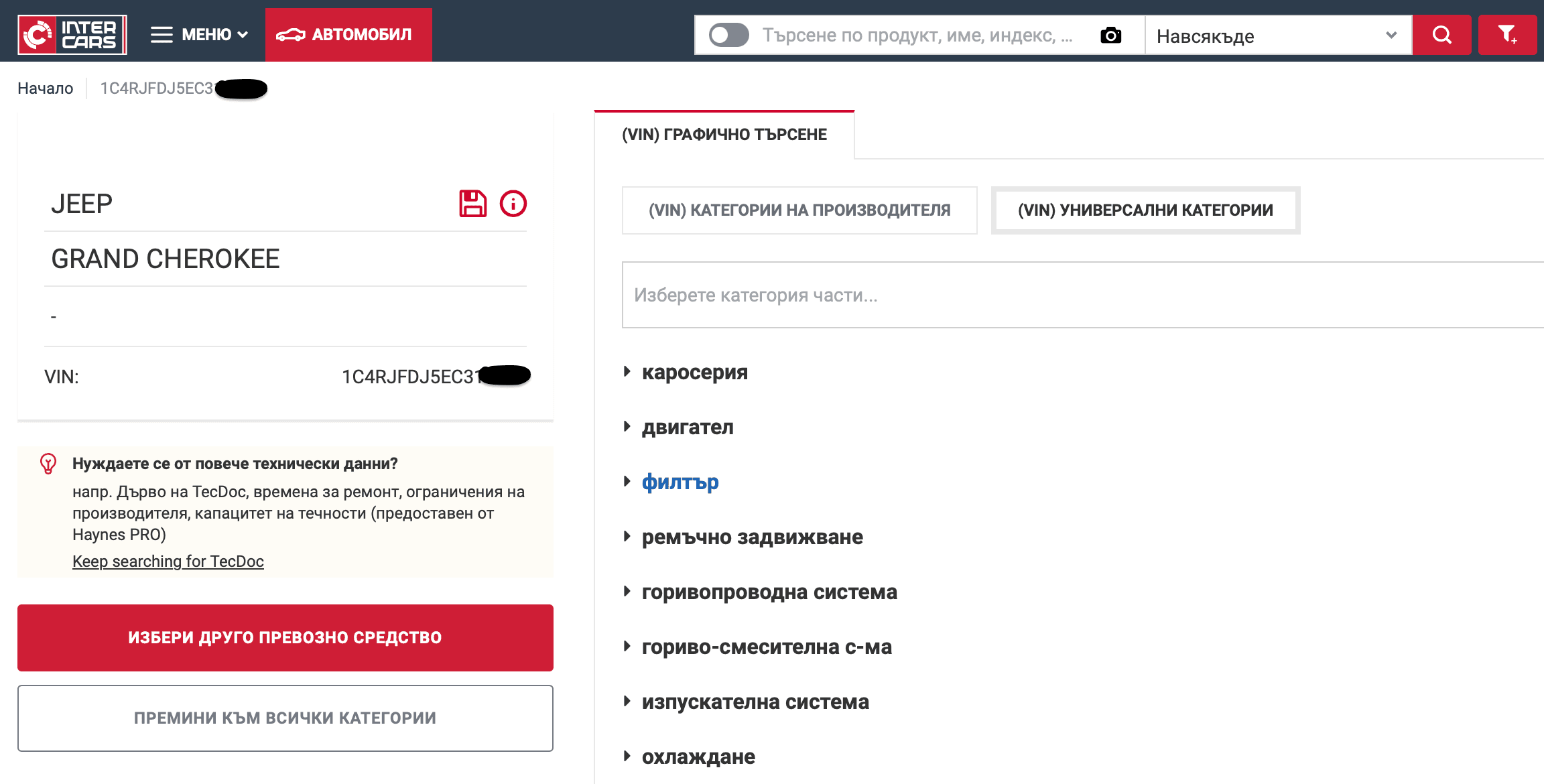Open the охлаждане category label
Image resolution: width=1544 pixels, height=784 pixels.
pyautogui.click(x=698, y=757)
